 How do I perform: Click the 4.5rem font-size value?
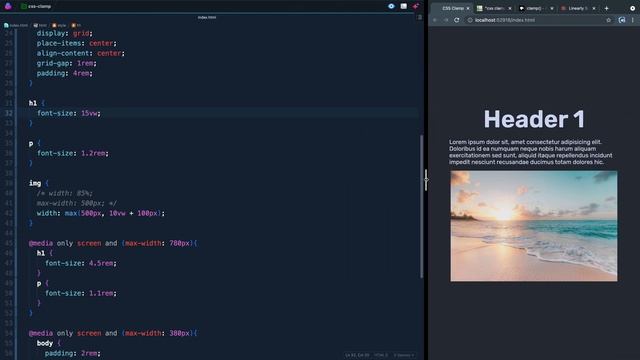point(101,263)
